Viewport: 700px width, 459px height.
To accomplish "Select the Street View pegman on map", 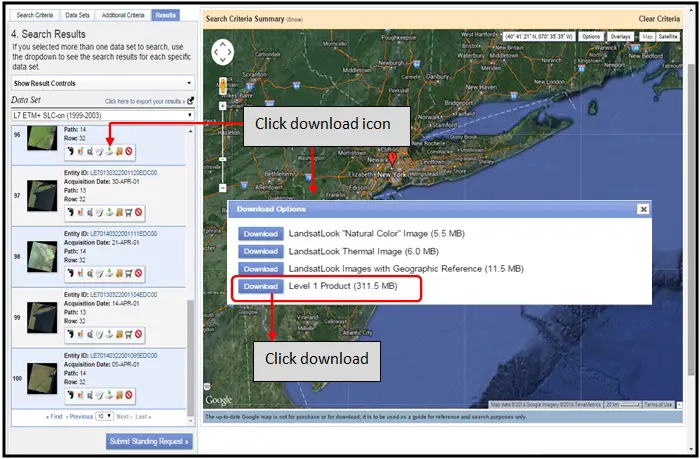I will 223,85.
